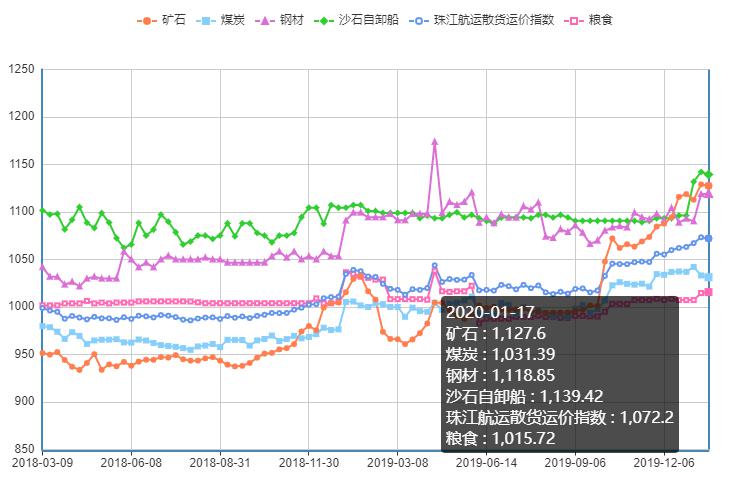Toggle the 沙石自卸船 legend item

(x=356, y=20)
